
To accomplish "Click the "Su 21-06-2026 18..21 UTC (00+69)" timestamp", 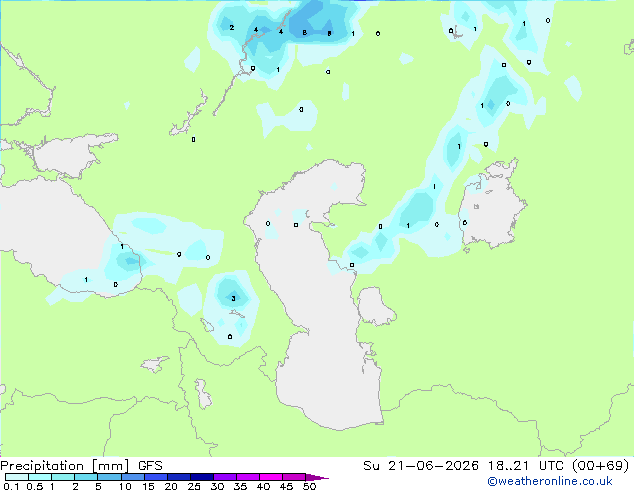I will click(x=496, y=466).
